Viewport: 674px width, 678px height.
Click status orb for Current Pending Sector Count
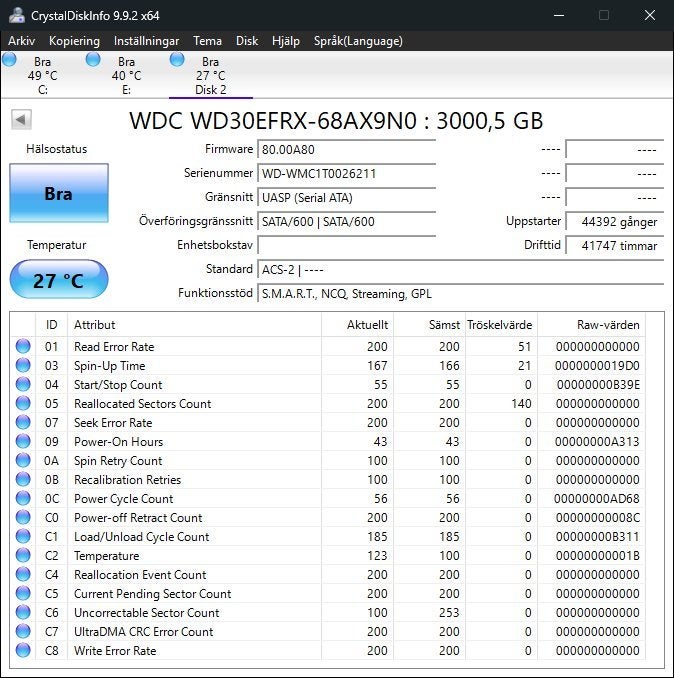point(23,593)
